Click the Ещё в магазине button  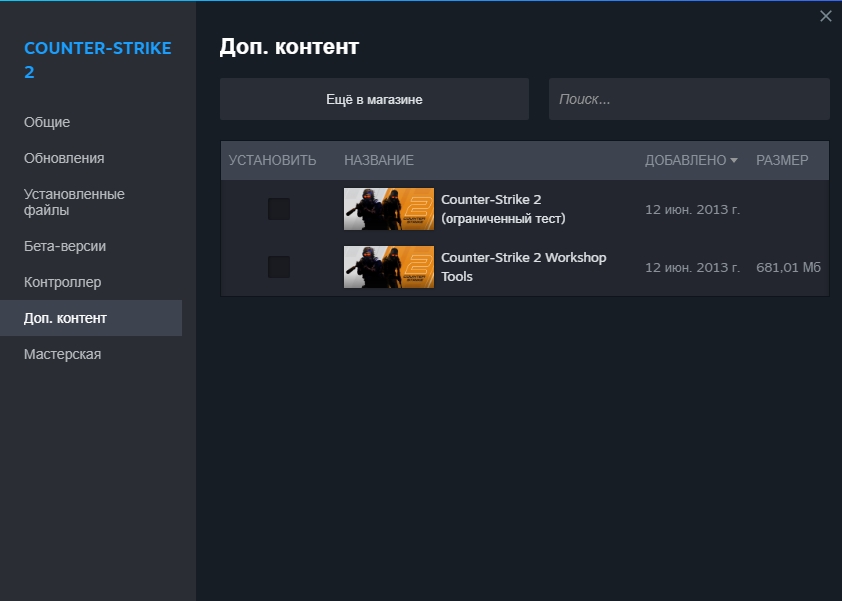tap(374, 99)
